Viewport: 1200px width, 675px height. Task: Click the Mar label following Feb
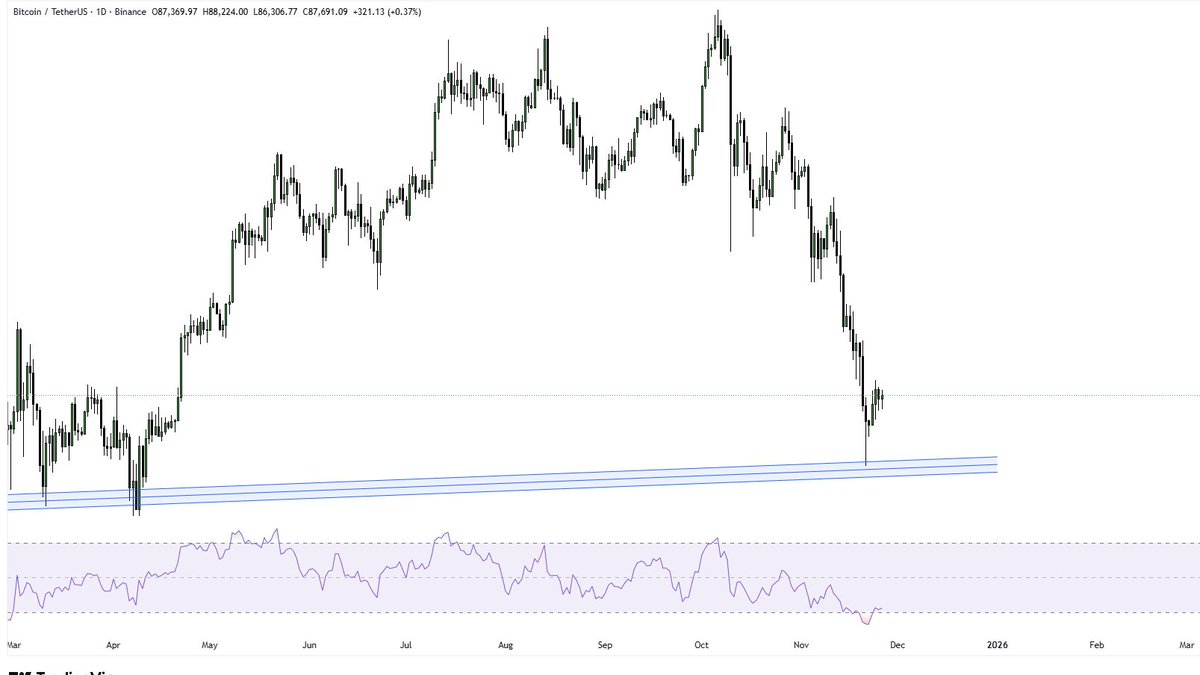tap(1186, 646)
